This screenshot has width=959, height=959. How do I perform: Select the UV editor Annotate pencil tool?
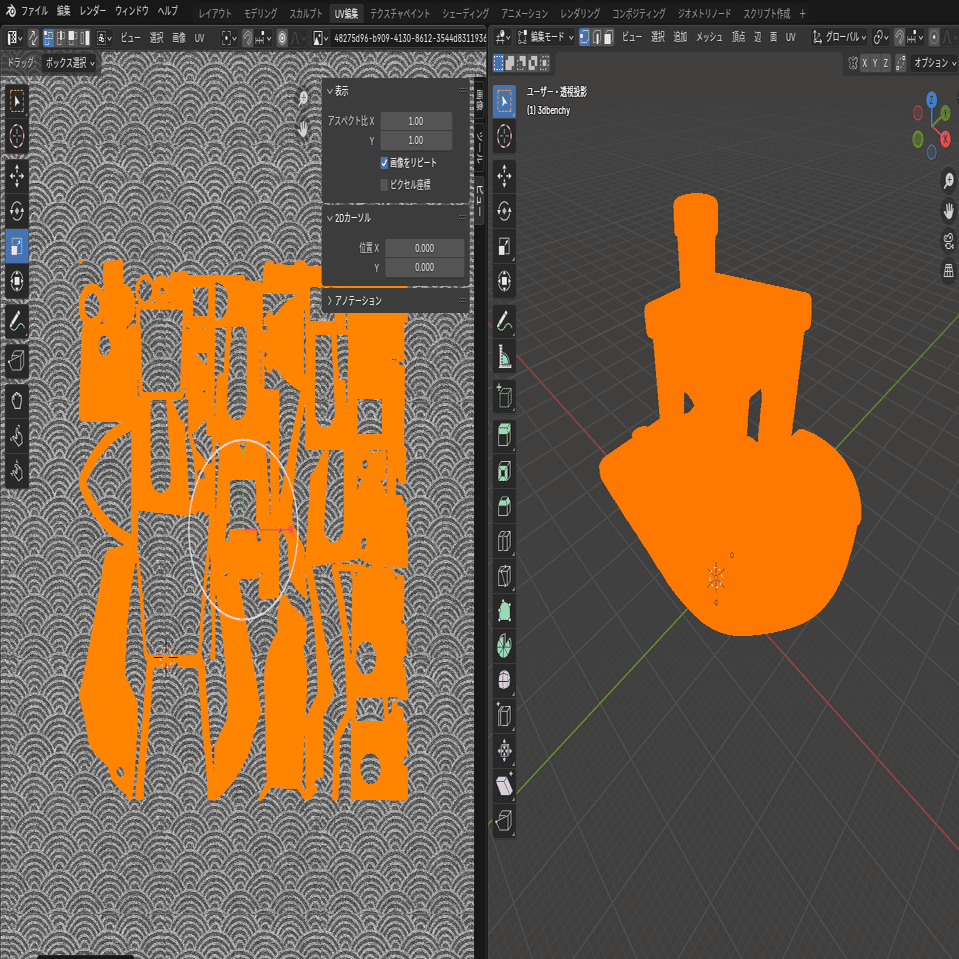[x=17, y=321]
